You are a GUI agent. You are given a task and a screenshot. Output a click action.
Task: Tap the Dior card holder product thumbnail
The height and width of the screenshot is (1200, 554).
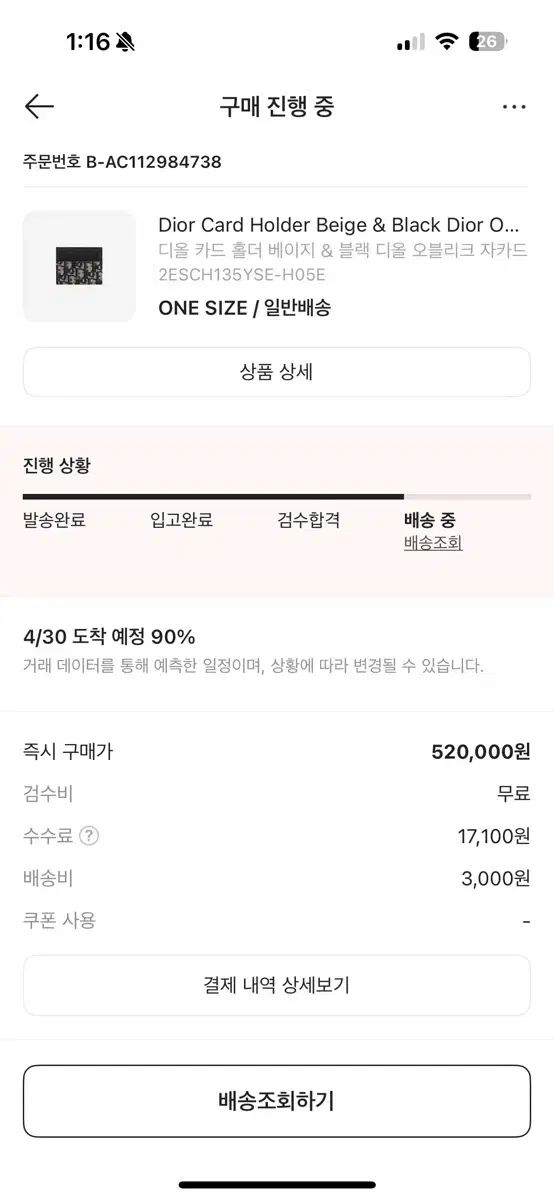[x=79, y=266]
